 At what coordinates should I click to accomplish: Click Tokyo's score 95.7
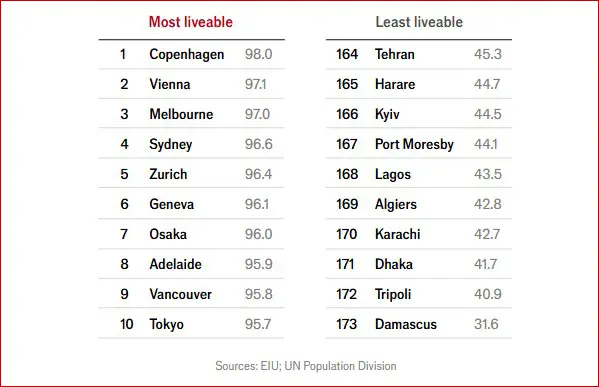tap(258, 324)
